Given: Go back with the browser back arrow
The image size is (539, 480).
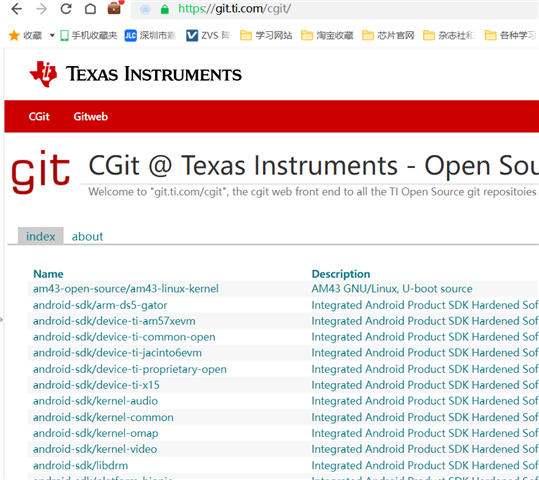Looking at the screenshot, I should point(16,9).
